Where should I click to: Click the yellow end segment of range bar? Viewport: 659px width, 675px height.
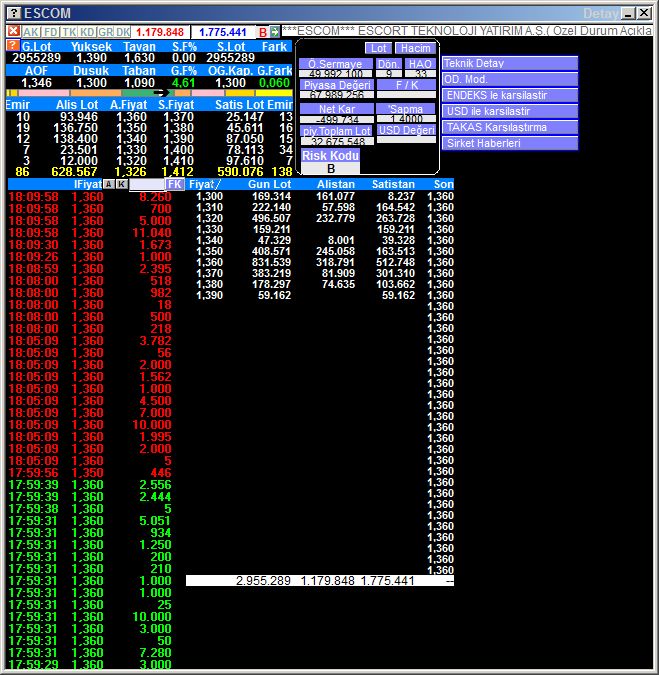[274, 93]
